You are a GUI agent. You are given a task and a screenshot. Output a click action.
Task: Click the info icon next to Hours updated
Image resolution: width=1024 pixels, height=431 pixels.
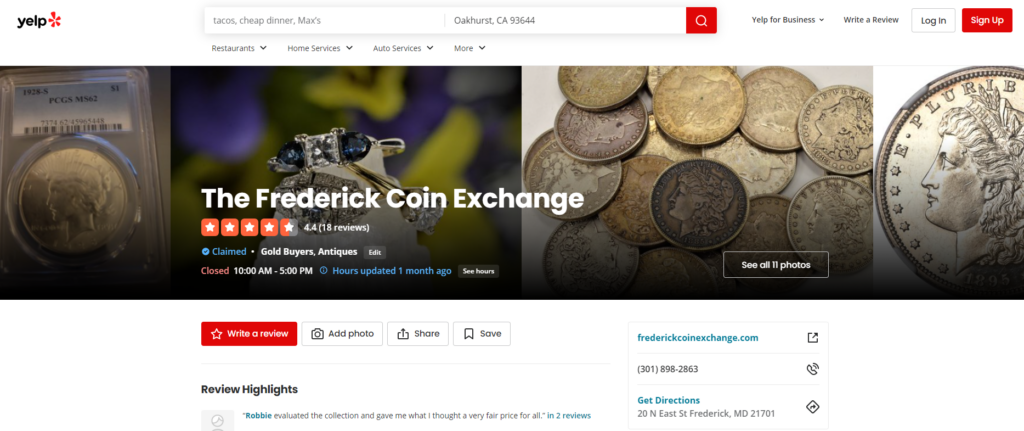323,271
